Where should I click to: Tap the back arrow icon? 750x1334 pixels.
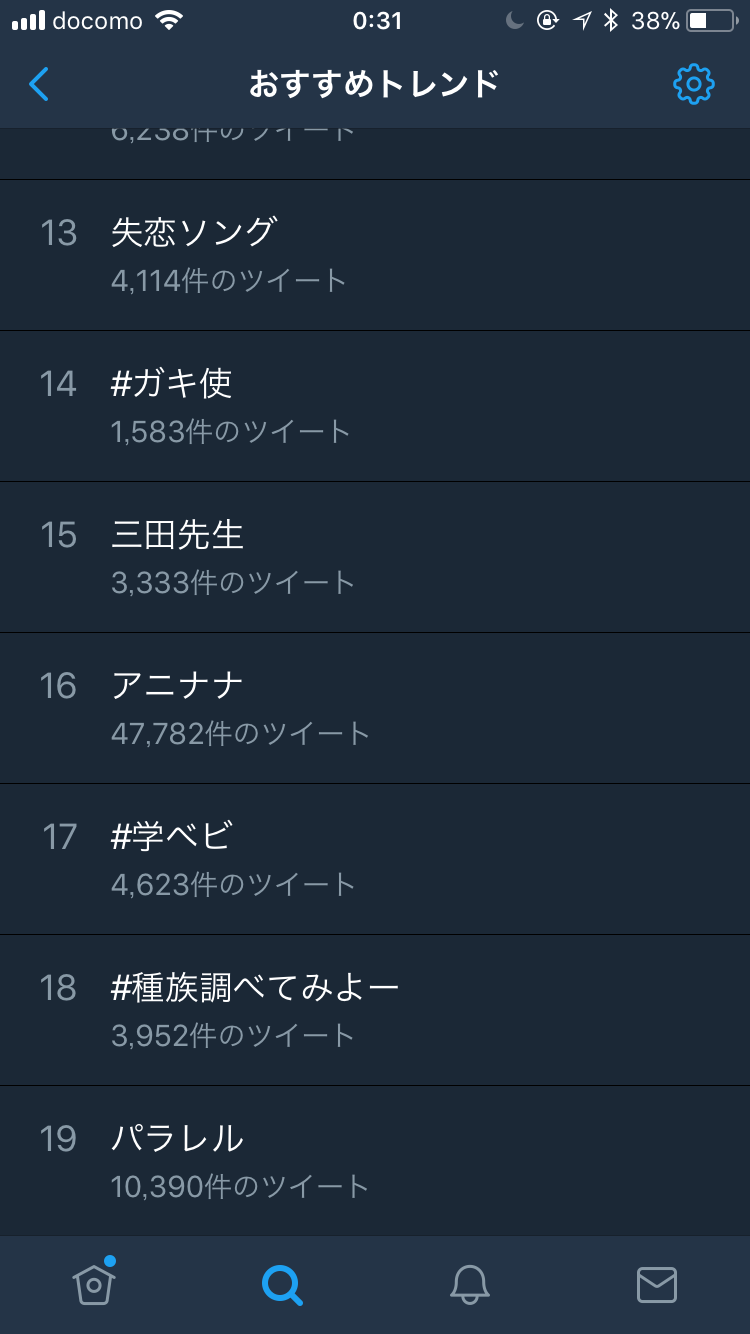click(x=39, y=85)
